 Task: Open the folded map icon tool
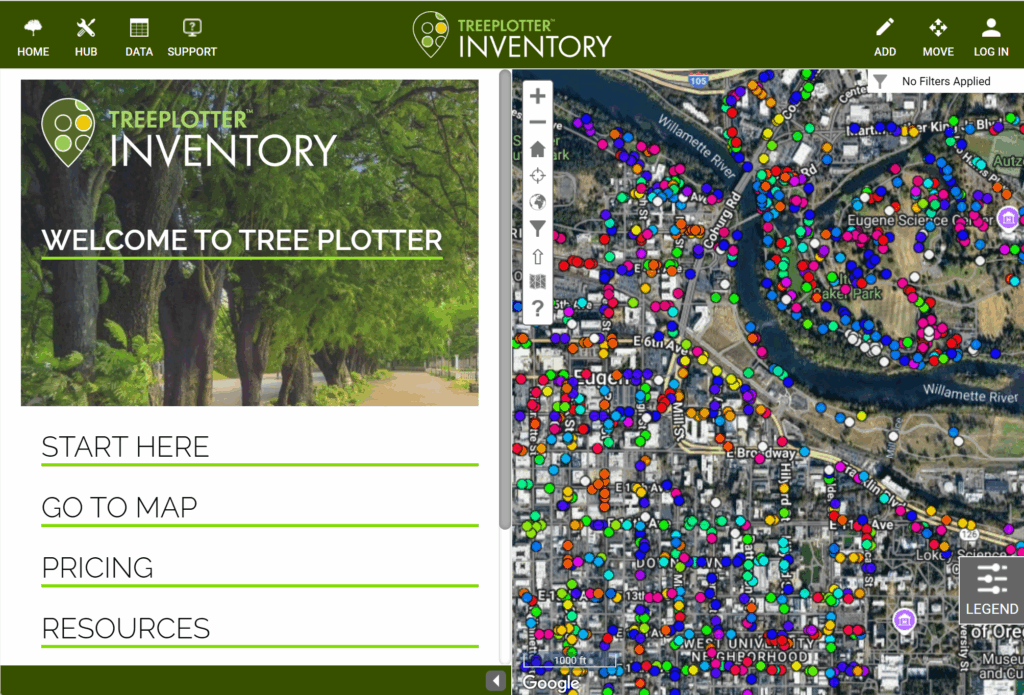[x=537, y=282]
